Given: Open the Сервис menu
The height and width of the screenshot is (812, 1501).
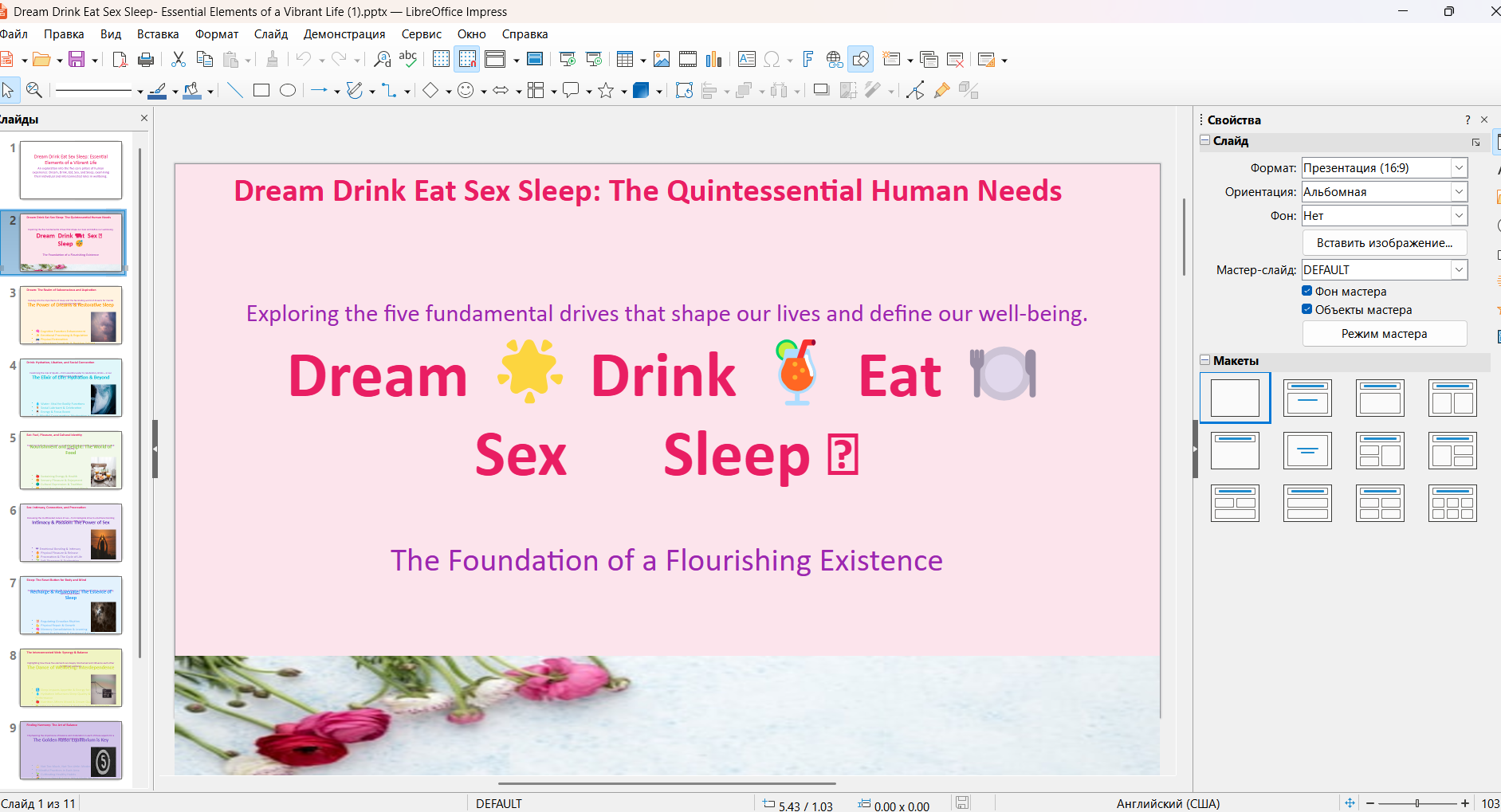Looking at the screenshot, I should [422, 34].
